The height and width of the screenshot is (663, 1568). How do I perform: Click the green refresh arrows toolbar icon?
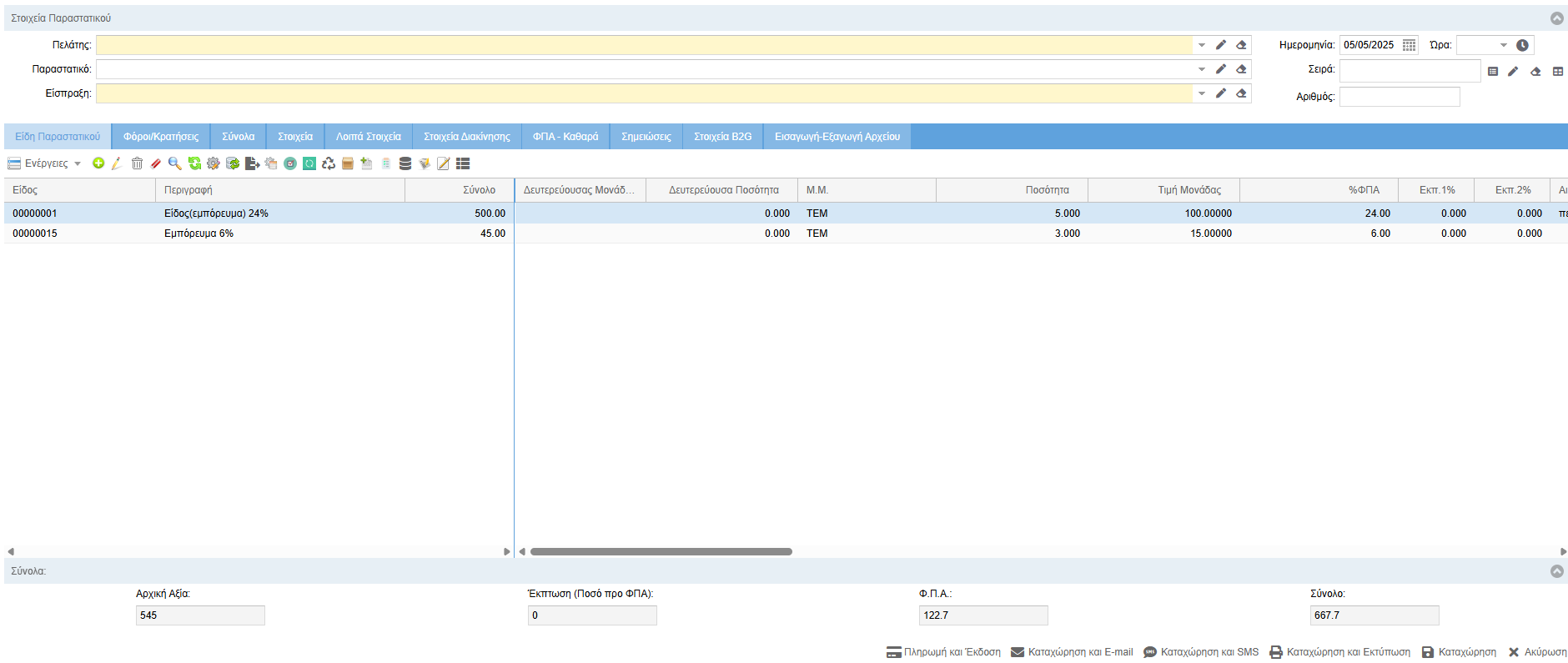194,163
